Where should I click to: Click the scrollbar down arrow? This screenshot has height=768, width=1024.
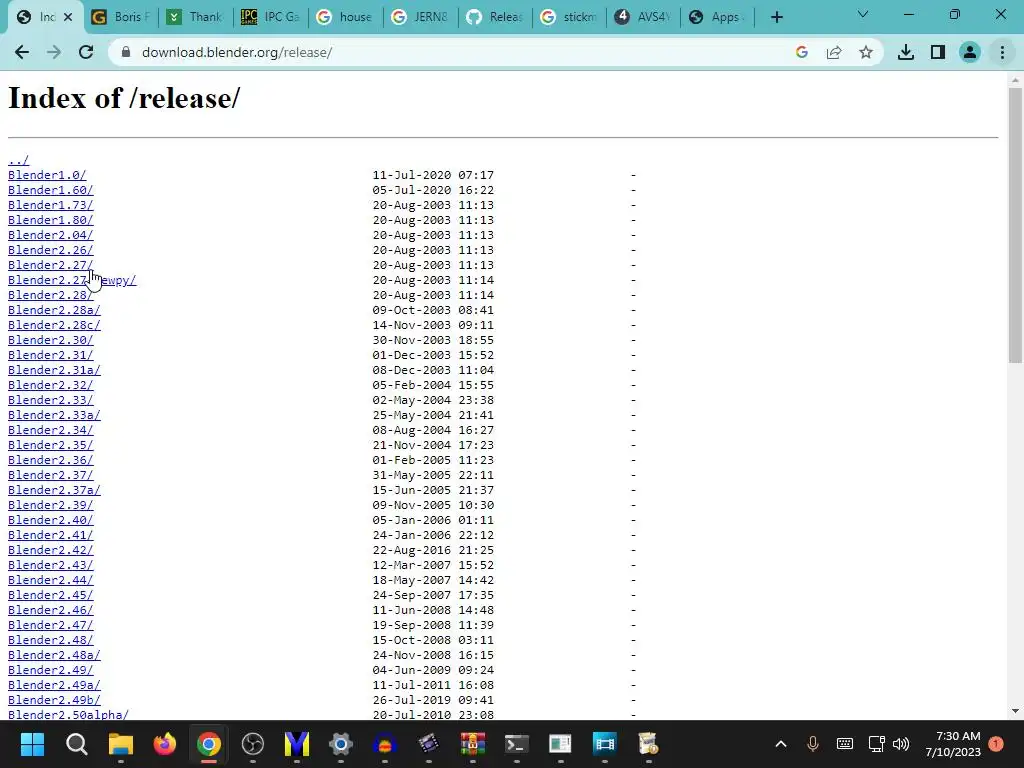(x=1015, y=711)
